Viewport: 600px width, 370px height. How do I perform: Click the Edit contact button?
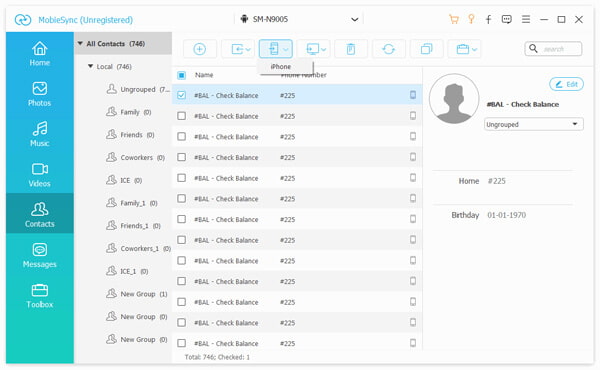566,84
